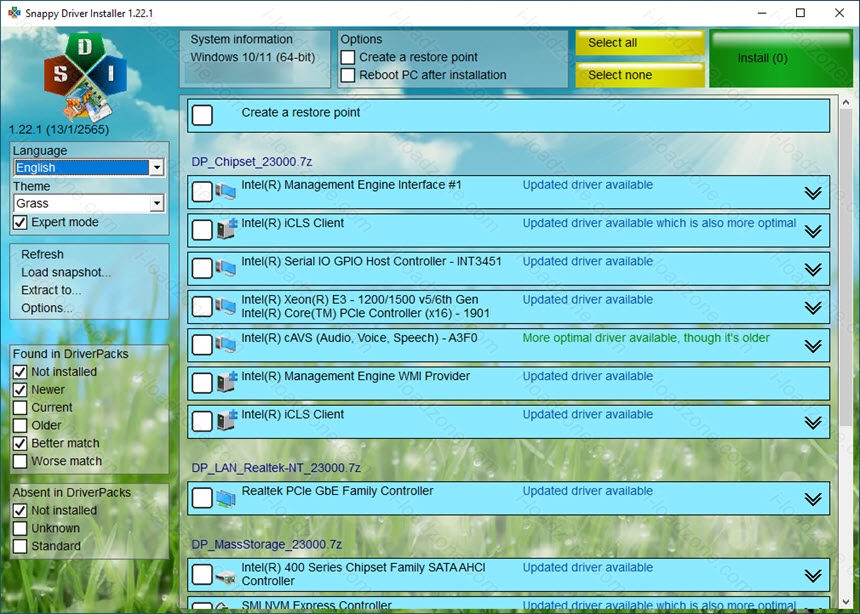Image resolution: width=860 pixels, height=614 pixels.
Task: Click the Serial IO GPIO Host Controller icon
Action: (x=225, y=268)
